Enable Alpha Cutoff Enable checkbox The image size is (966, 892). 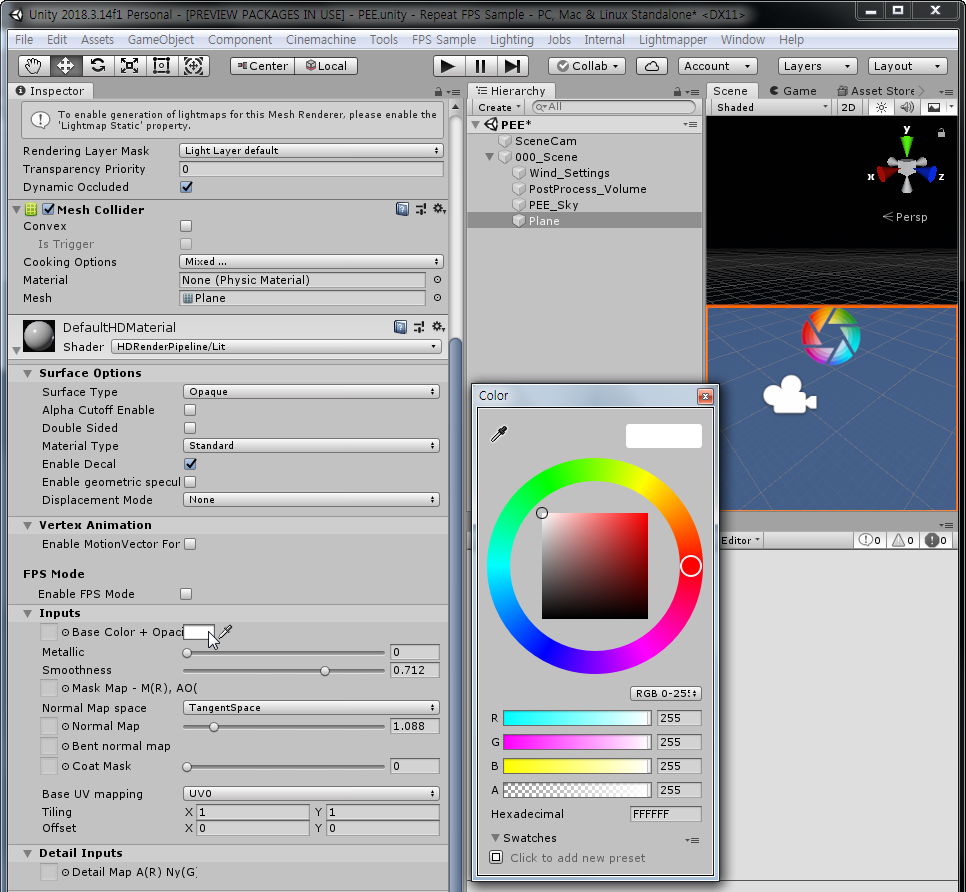click(190, 410)
